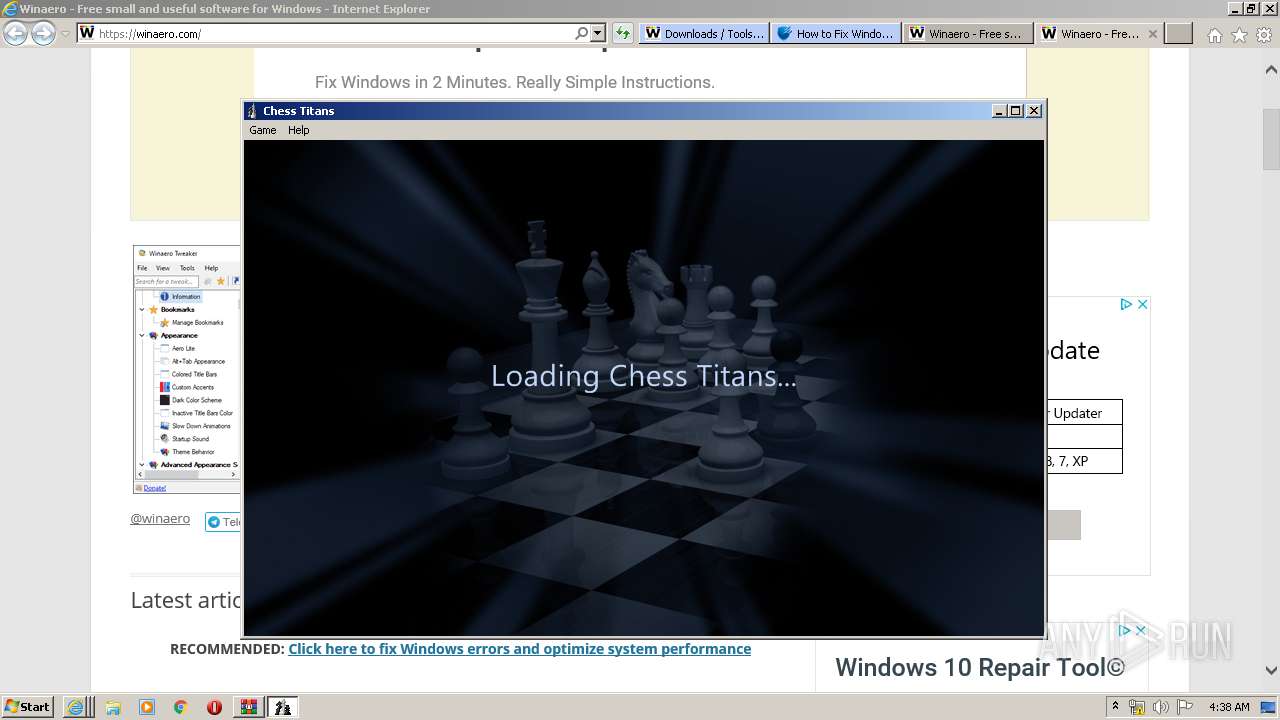Open the IE Tools gear icon
Viewport: 1280px width, 720px height.
click(x=1263, y=35)
